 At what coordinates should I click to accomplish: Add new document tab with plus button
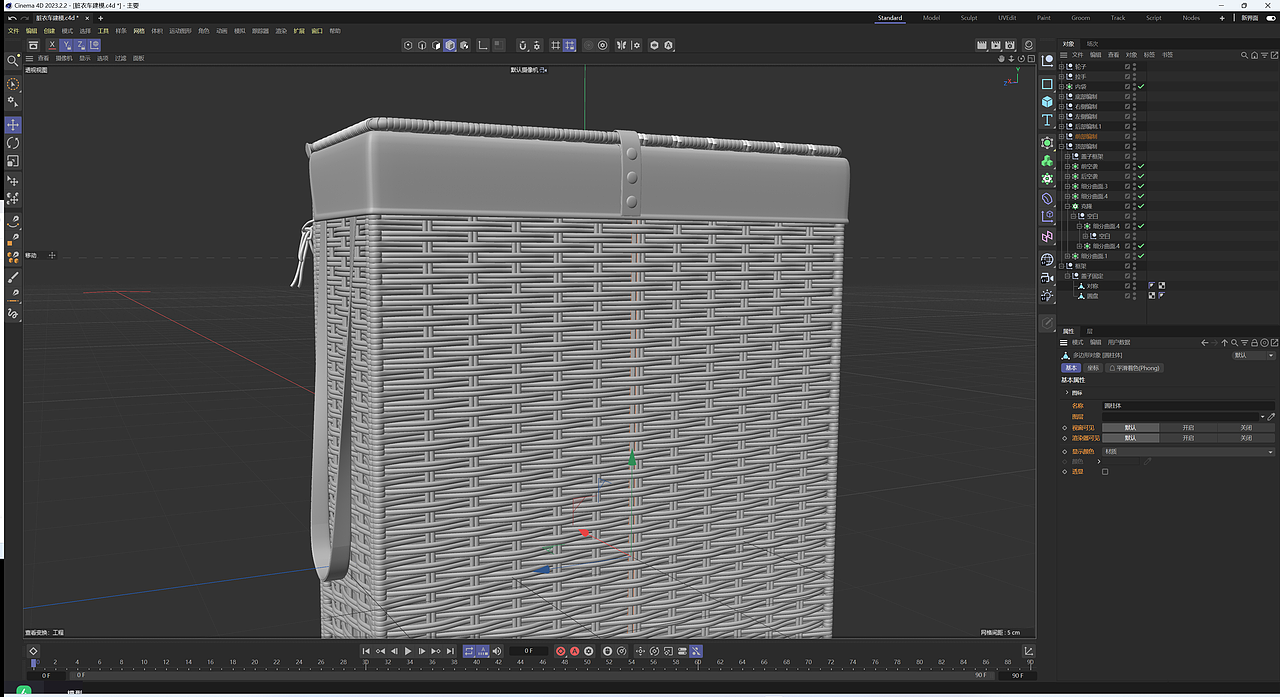[x=100, y=18]
